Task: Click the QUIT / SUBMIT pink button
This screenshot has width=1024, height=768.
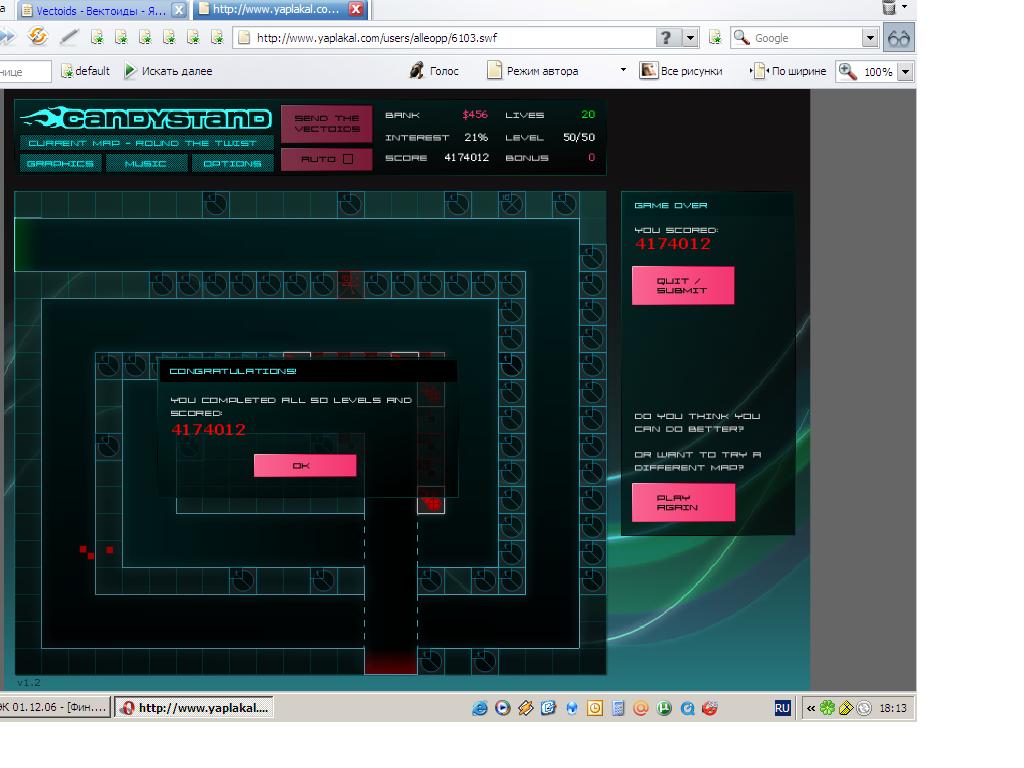Action: [682, 285]
